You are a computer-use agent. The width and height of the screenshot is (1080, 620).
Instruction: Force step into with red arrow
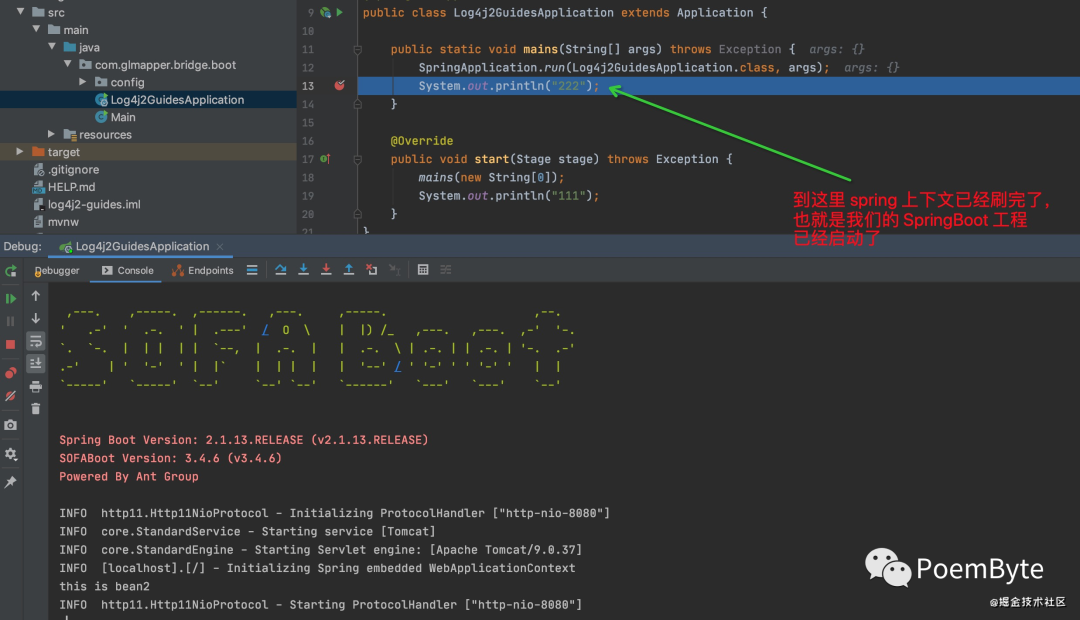point(326,269)
